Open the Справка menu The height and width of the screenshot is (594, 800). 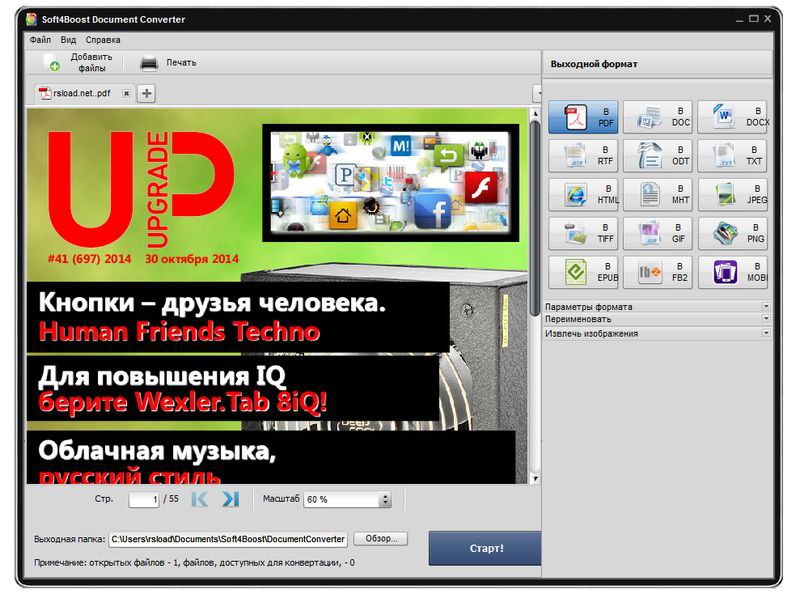coord(103,40)
